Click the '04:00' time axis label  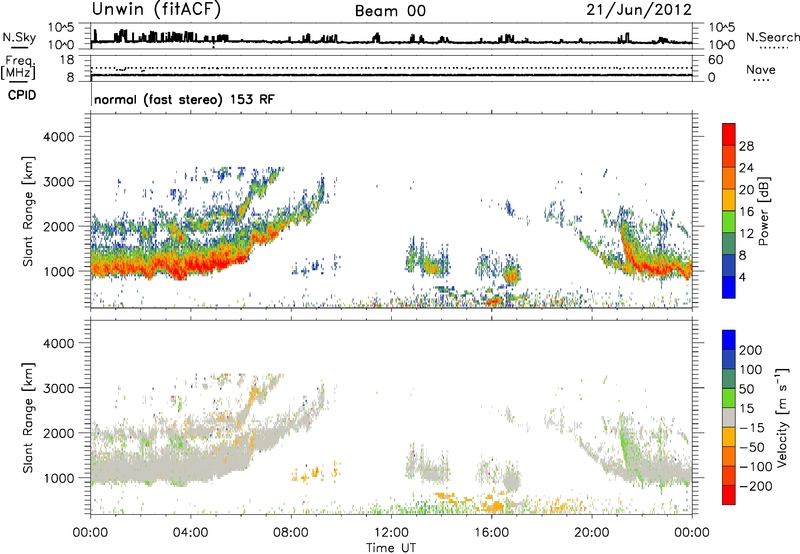point(190,533)
